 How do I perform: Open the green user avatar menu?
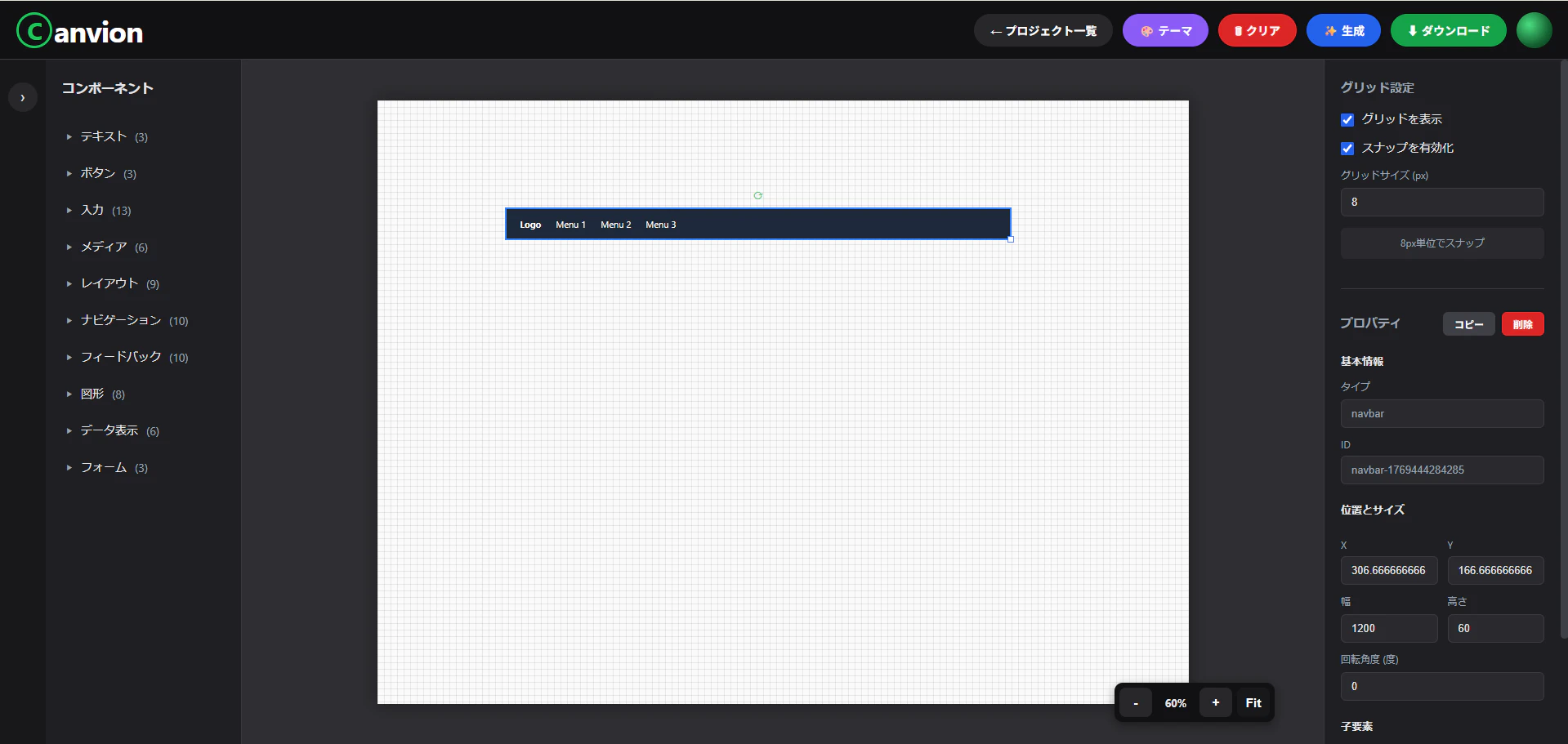(1534, 30)
